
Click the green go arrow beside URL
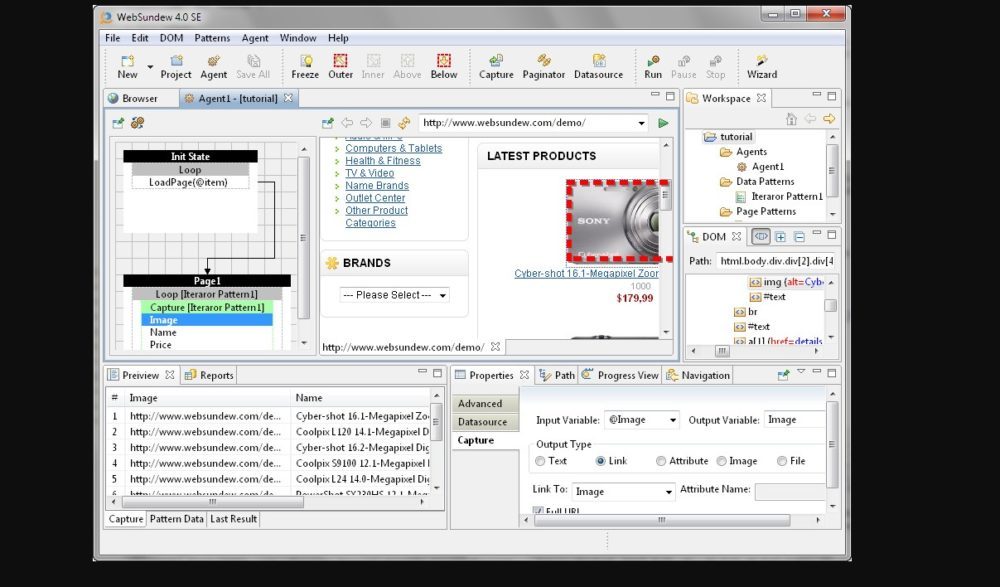click(663, 123)
